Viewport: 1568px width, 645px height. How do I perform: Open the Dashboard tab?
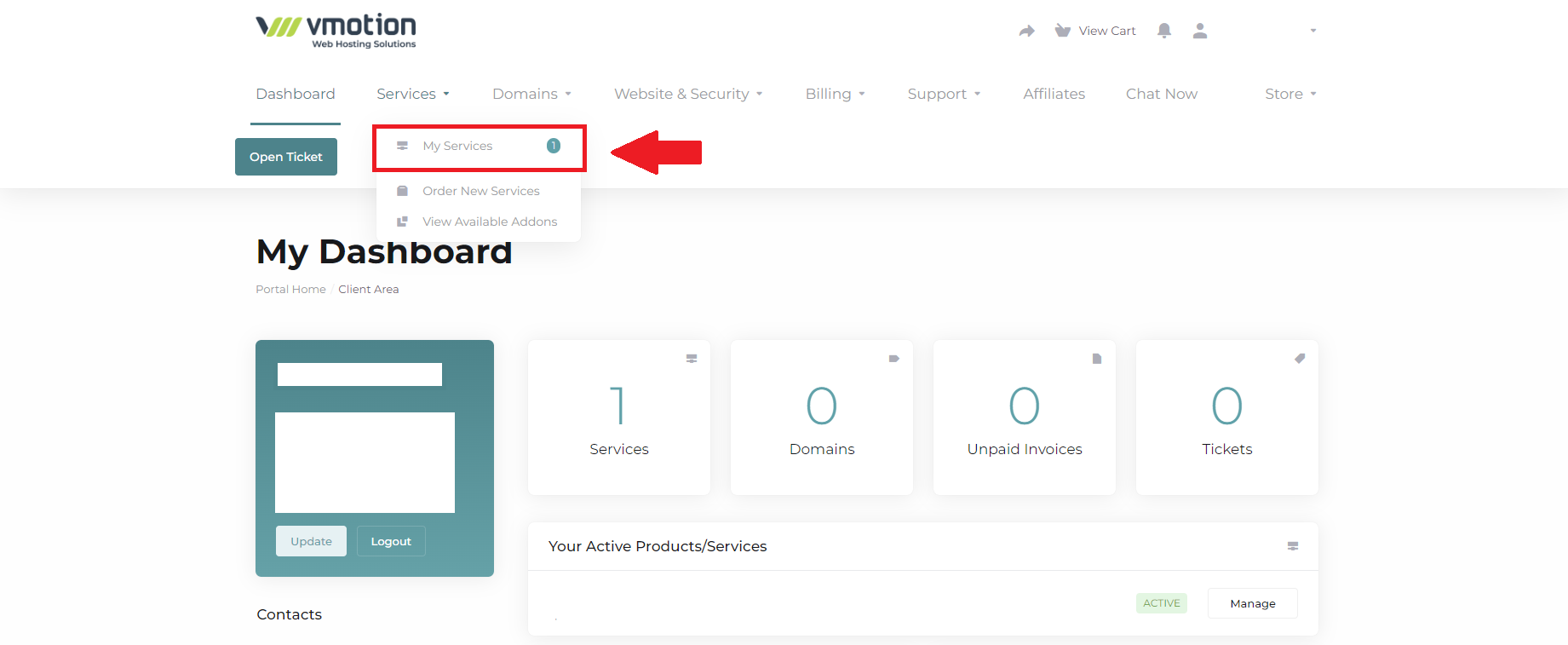(x=296, y=94)
